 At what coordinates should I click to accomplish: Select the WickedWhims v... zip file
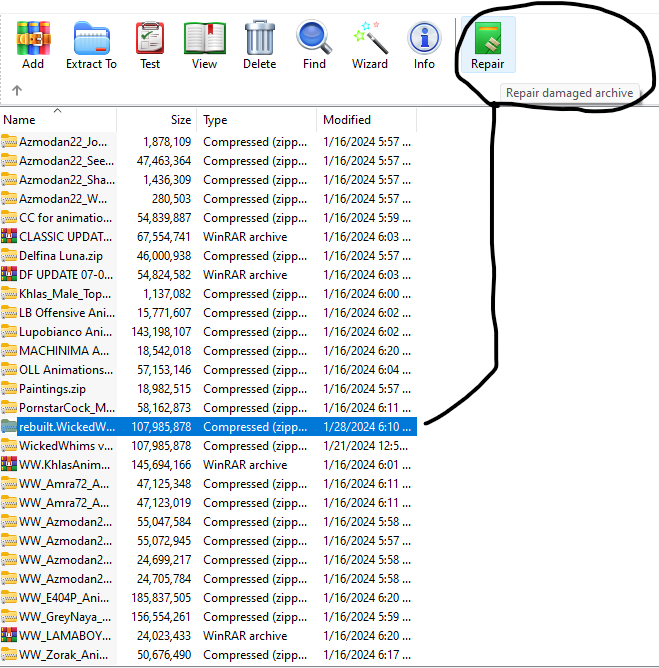click(208, 446)
